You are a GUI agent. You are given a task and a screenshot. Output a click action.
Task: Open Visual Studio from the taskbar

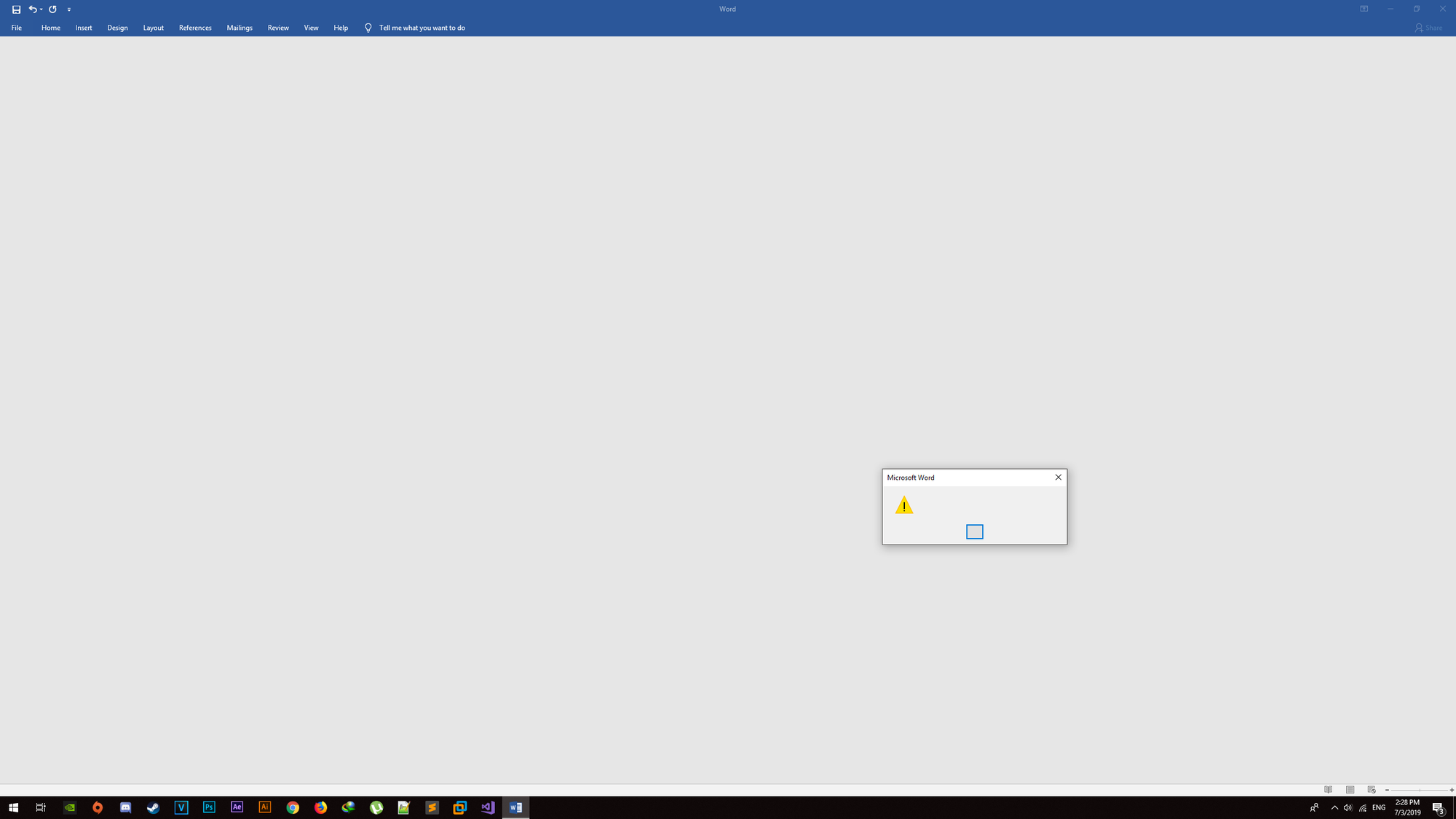coord(488,807)
